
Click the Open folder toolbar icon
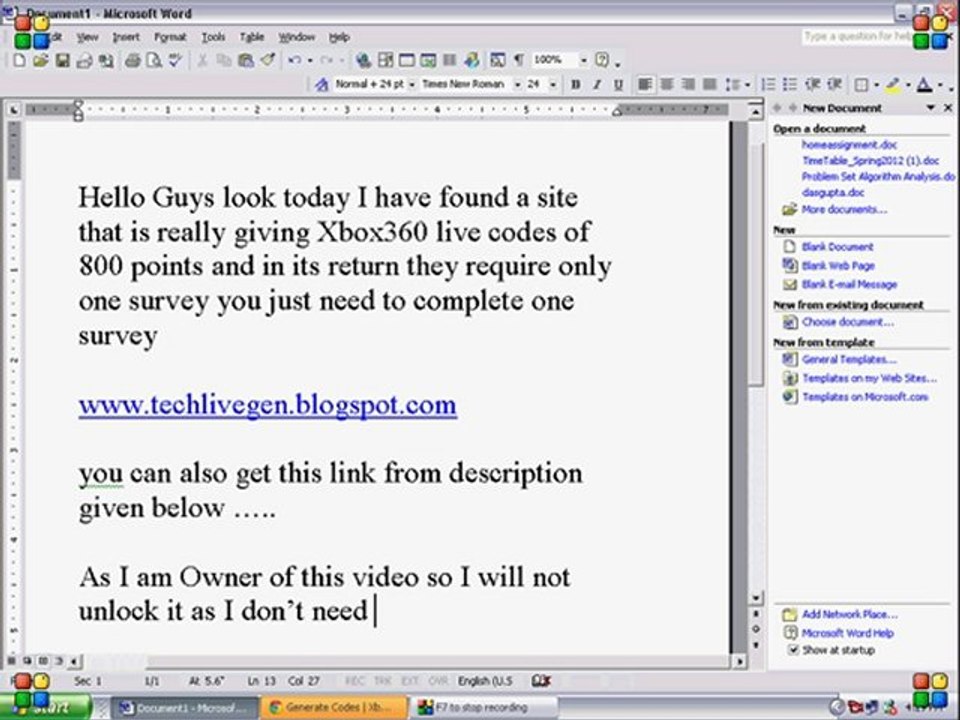tap(40, 60)
